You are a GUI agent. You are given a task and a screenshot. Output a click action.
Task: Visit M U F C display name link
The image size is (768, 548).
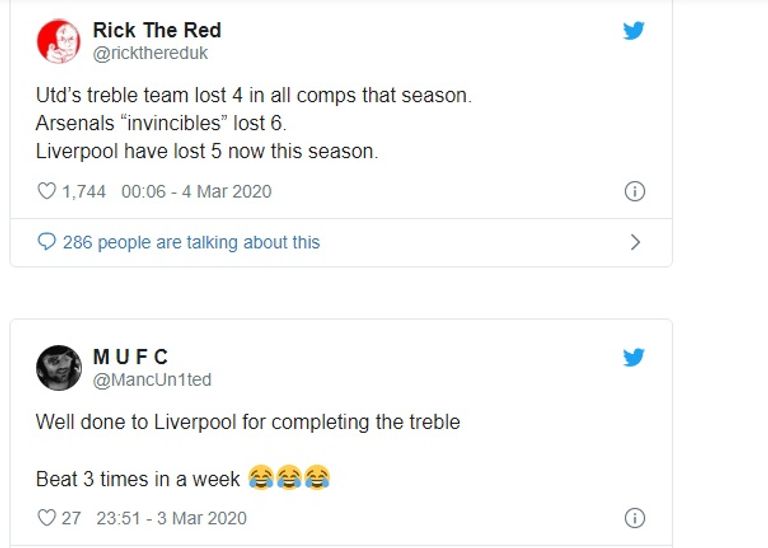pos(130,357)
